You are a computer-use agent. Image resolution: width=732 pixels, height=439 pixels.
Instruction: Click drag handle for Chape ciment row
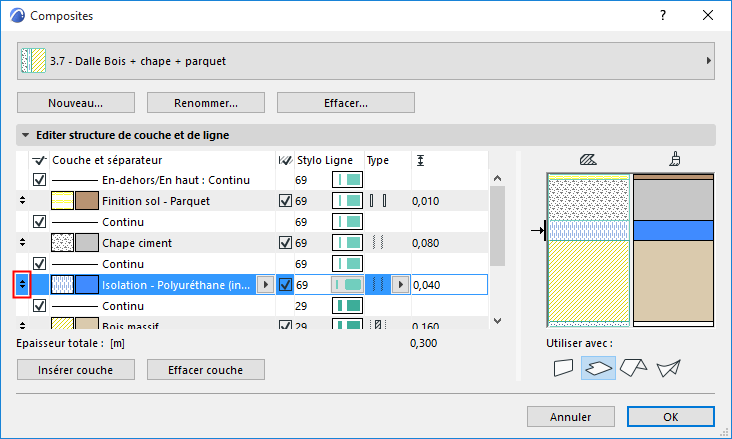pyautogui.click(x=22, y=242)
